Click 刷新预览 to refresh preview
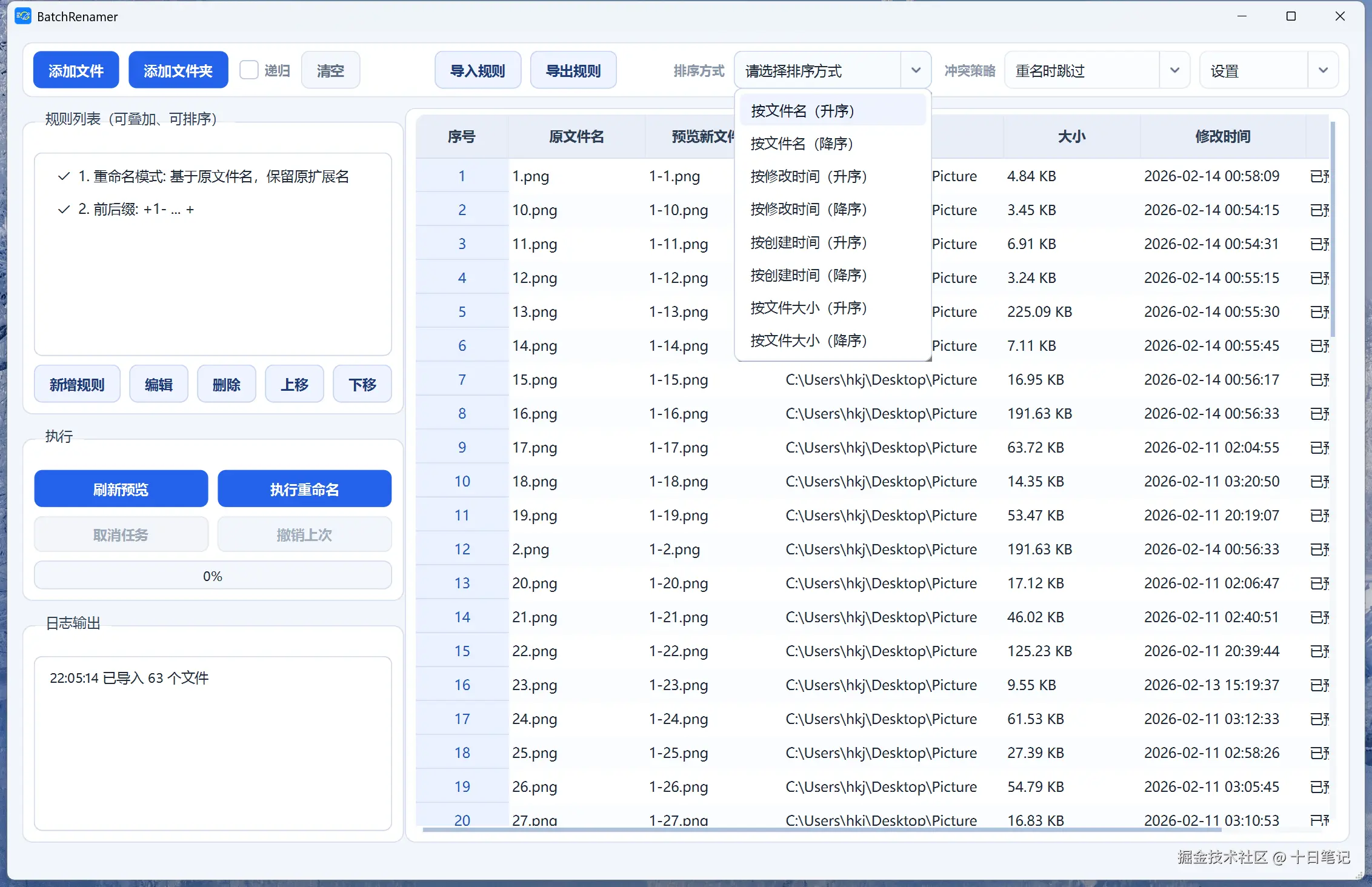Image resolution: width=1372 pixels, height=887 pixels. (x=121, y=489)
